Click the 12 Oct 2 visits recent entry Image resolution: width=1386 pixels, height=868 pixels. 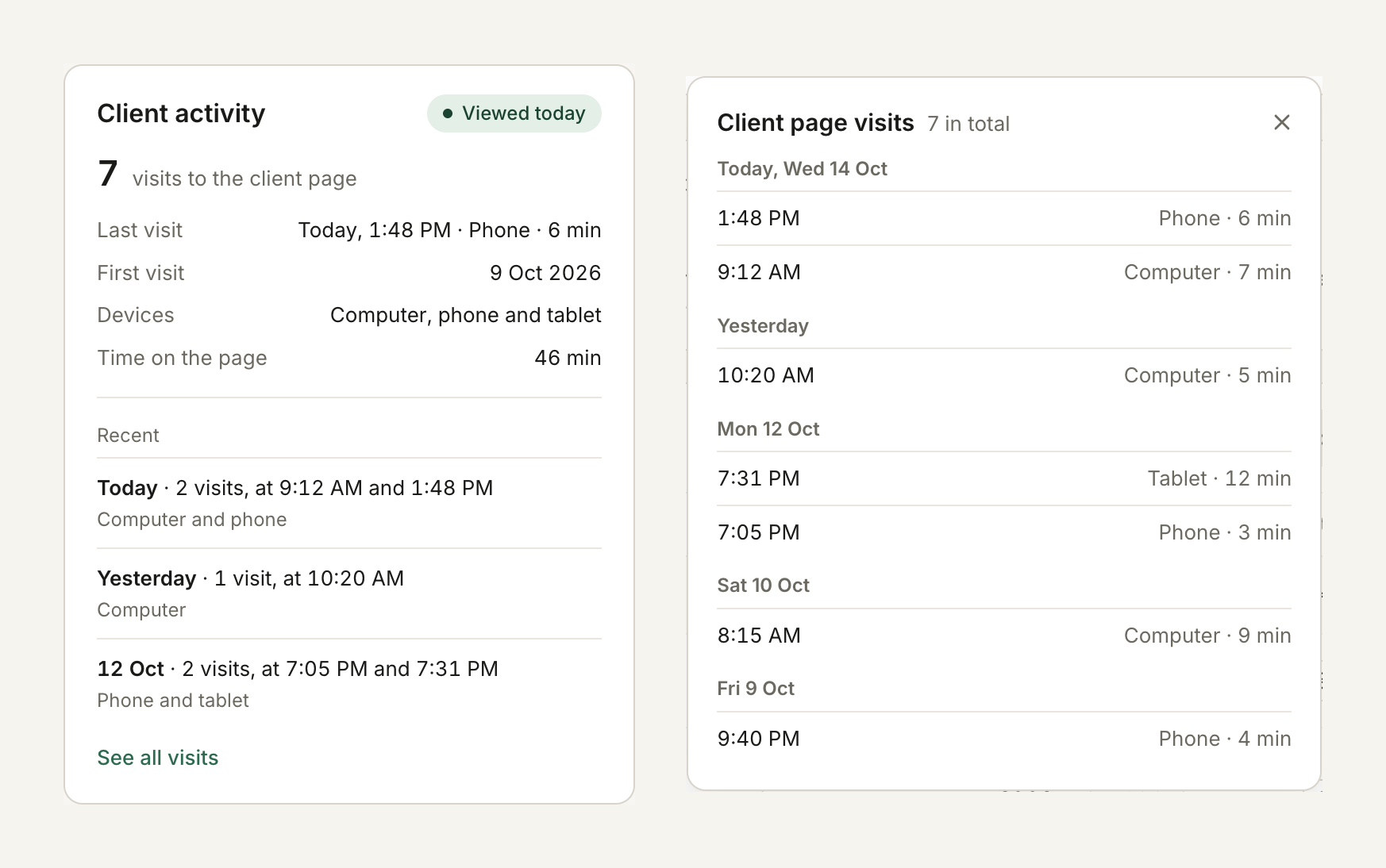(x=349, y=684)
